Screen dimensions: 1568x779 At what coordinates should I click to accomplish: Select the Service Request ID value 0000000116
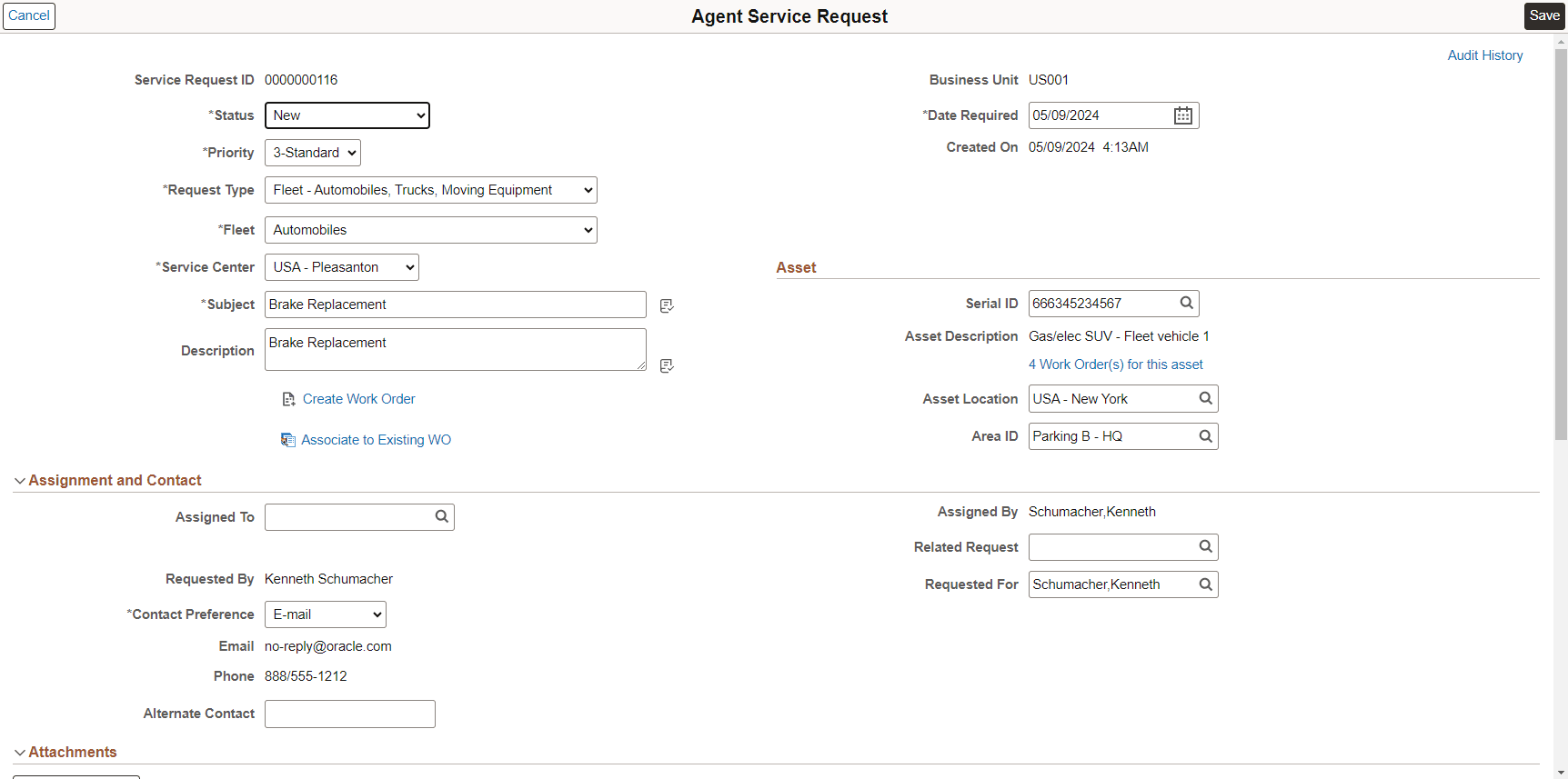point(301,80)
